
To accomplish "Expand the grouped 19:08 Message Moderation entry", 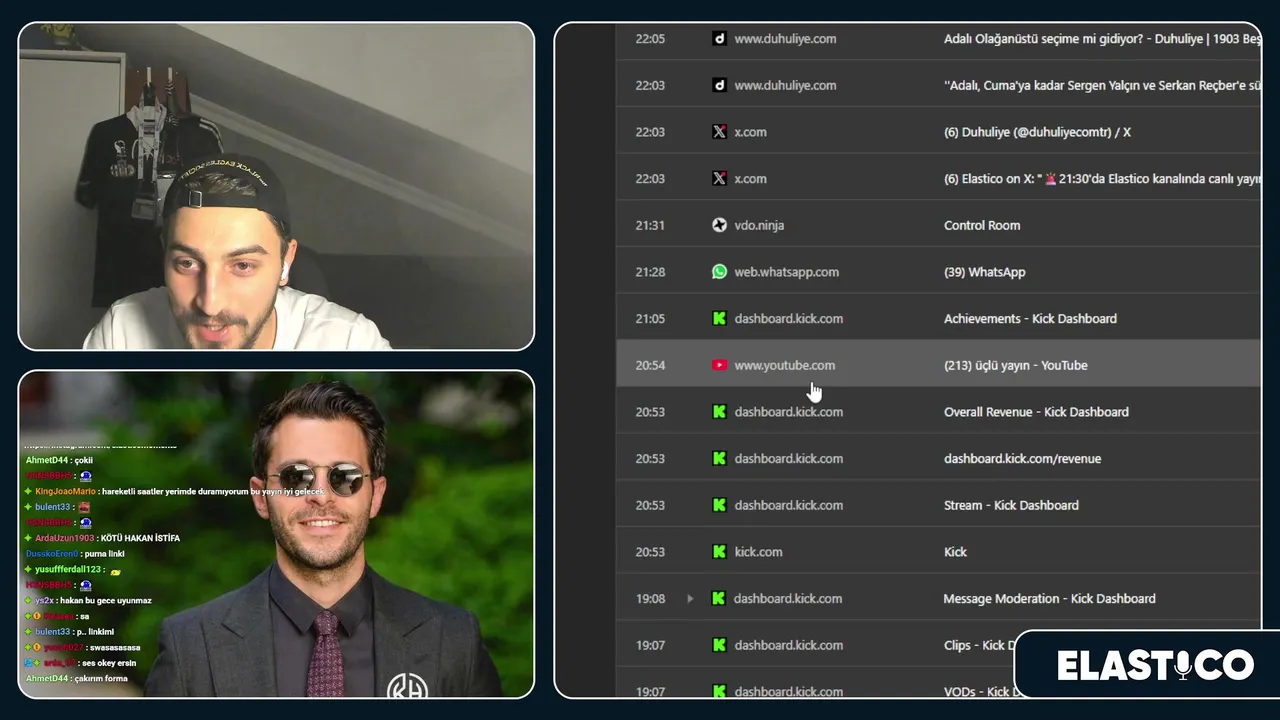I will pos(690,599).
